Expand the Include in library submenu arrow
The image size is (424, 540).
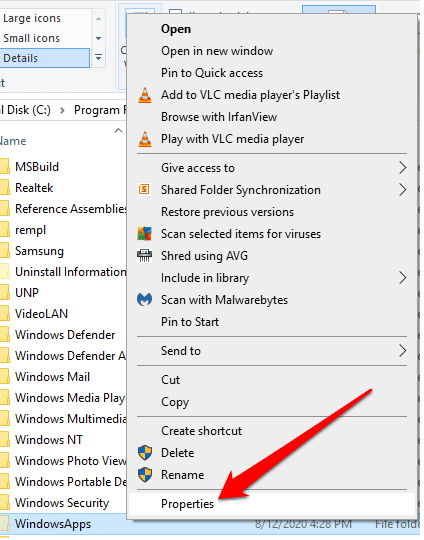(x=402, y=278)
